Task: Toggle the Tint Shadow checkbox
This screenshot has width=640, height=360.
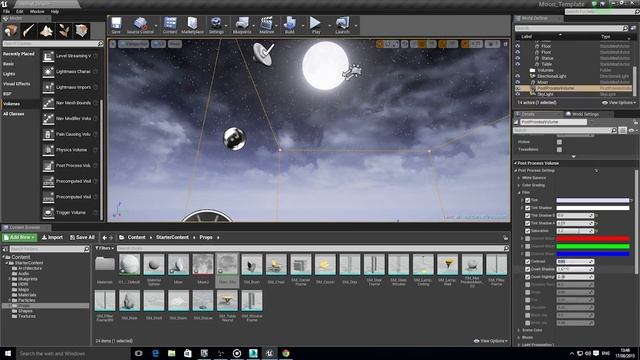Action: [x=527, y=208]
